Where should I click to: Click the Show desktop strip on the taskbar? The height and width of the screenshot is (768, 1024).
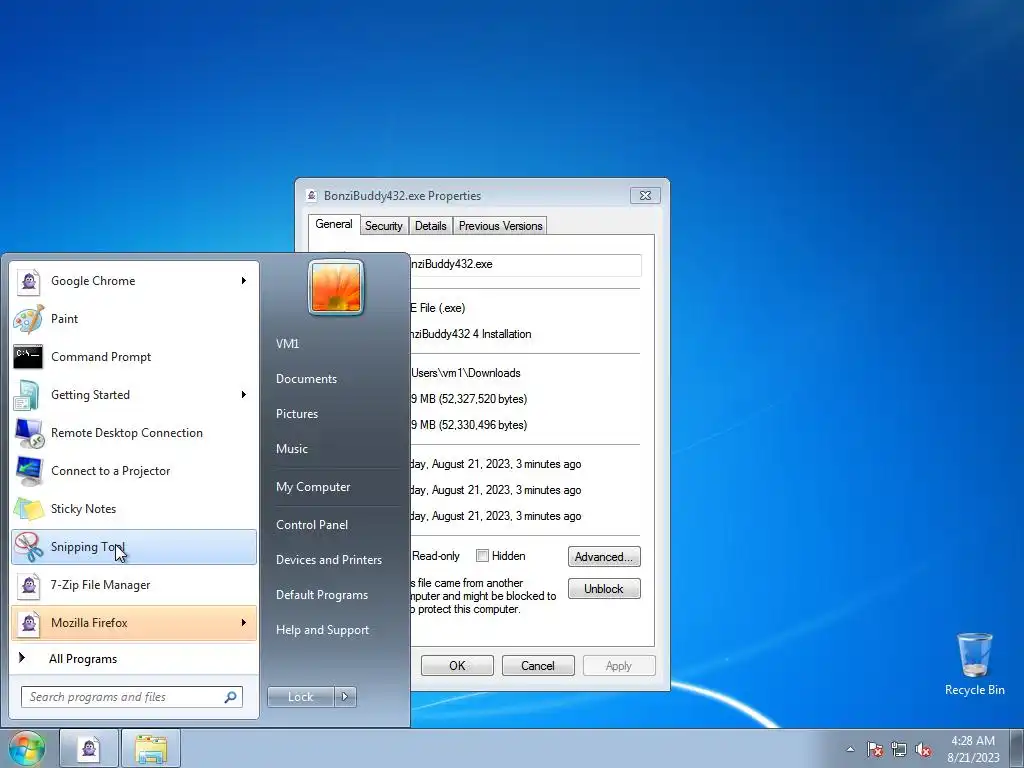(1017, 748)
